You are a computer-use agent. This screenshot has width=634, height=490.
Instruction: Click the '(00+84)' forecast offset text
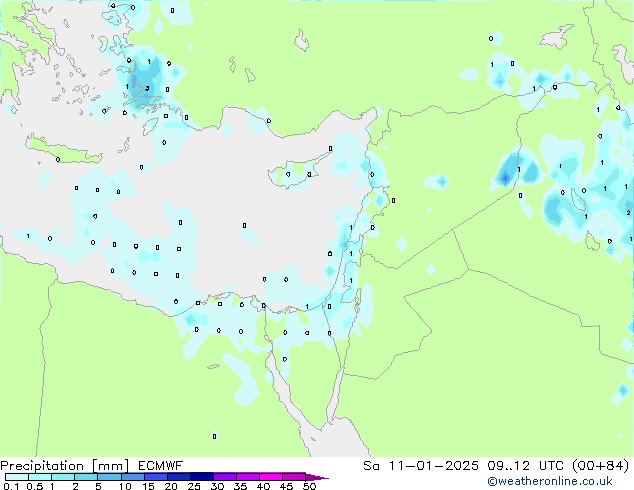click(x=601, y=466)
